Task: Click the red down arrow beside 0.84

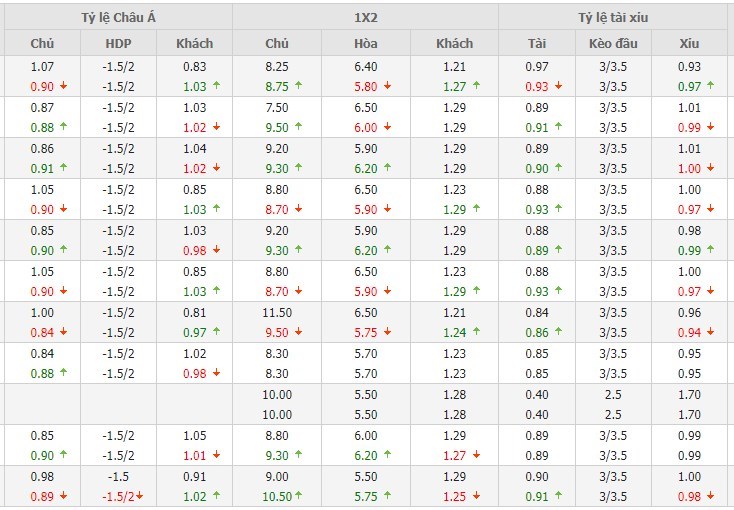Action: (63, 332)
